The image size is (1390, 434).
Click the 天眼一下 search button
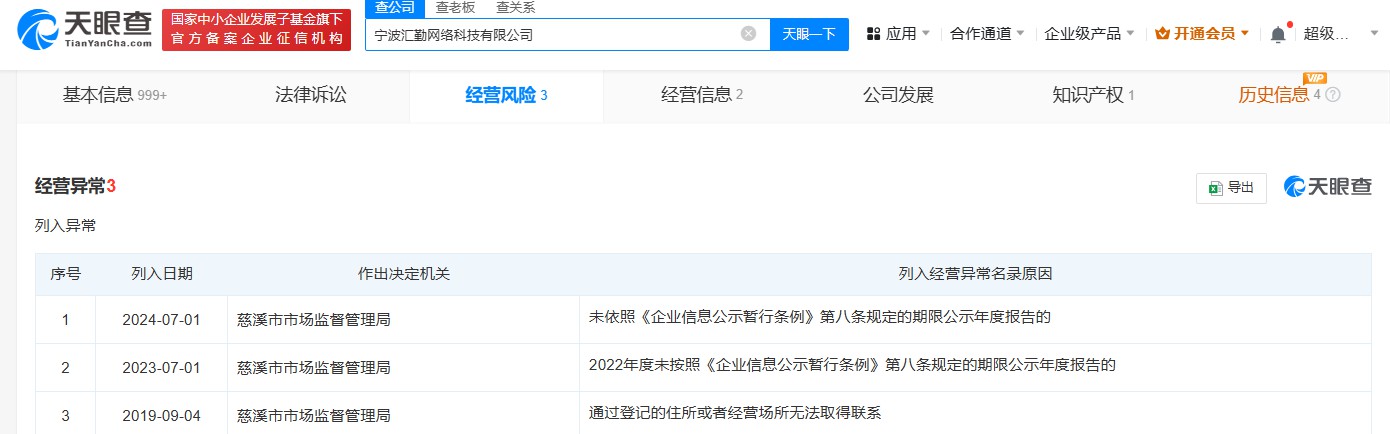coord(809,34)
